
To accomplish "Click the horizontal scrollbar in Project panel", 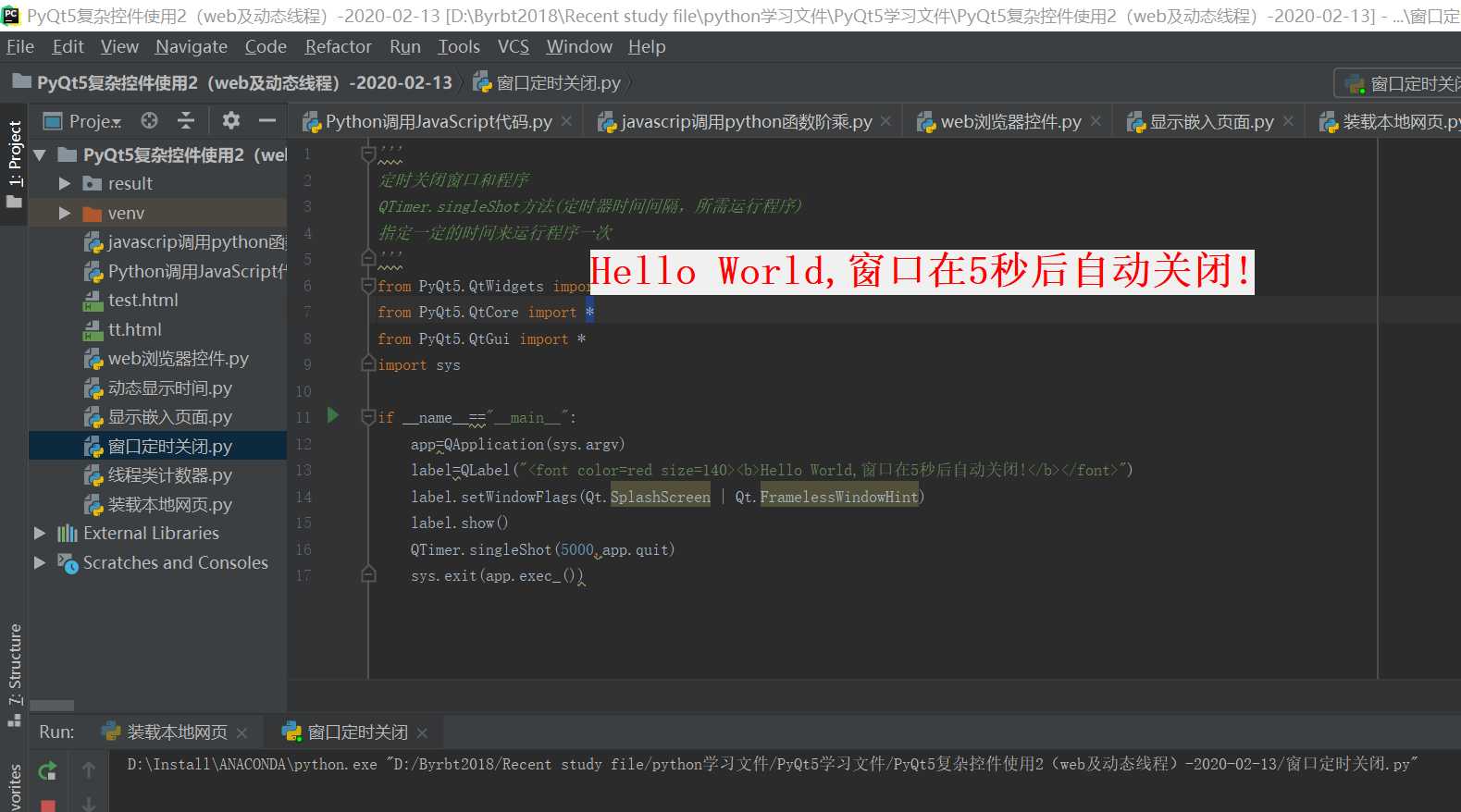I will [52, 705].
